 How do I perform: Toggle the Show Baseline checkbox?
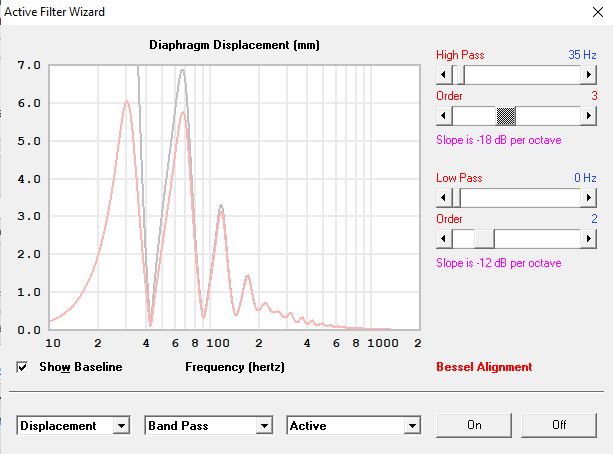click(x=23, y=367)
